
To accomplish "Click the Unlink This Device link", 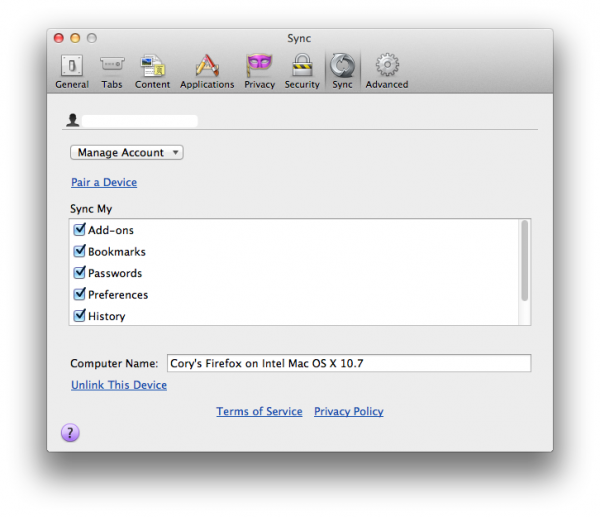I will [x=119, y=385].
